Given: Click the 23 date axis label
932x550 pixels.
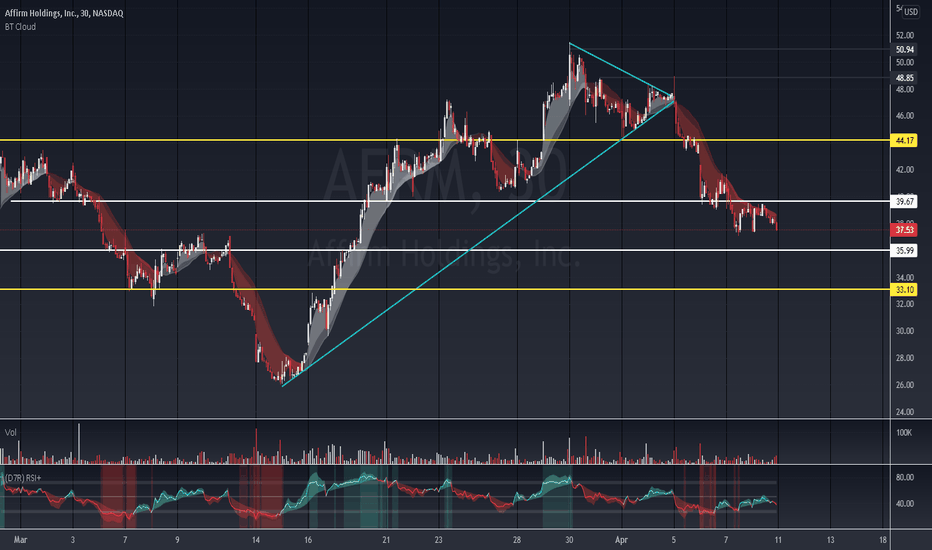Looking at the screenshot, I should point(439,540).
